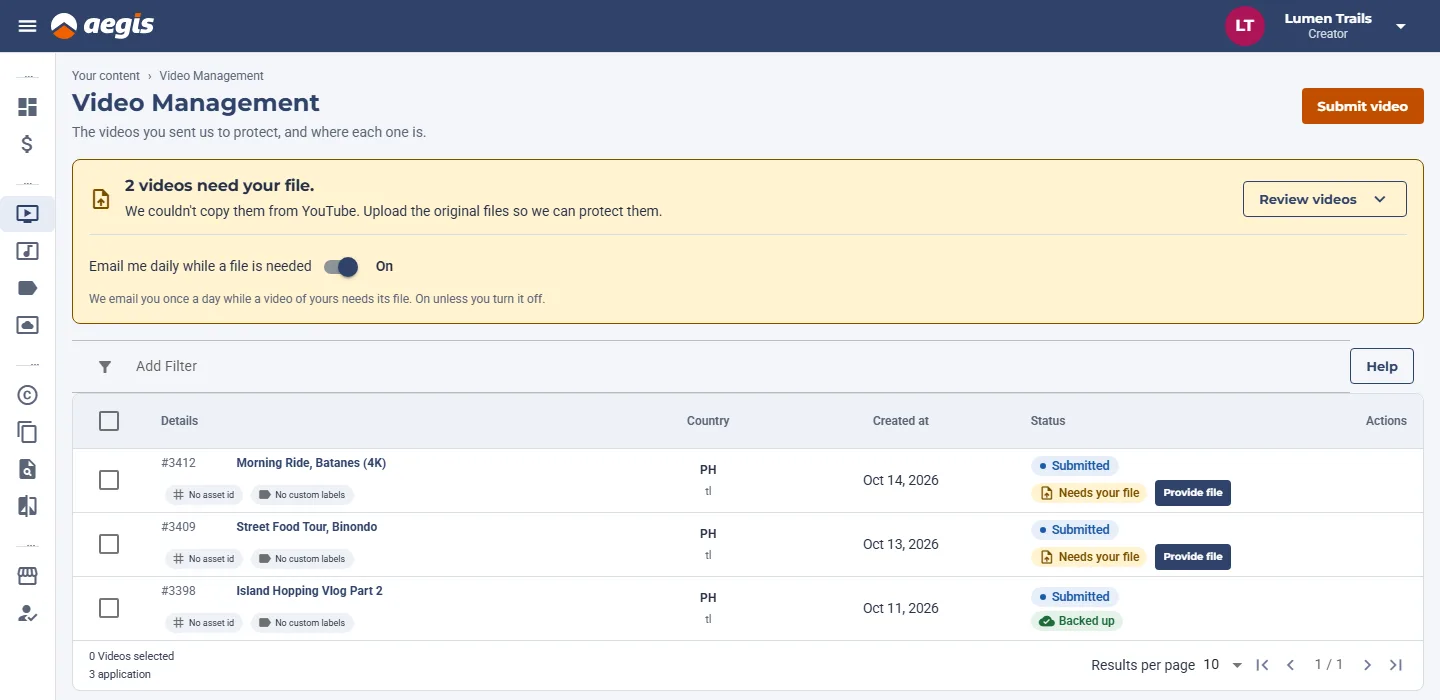Image resolution: width=1440 pixels, height=700 pixels.
Task: Open the copyright sidebar icon
Action: [27, 395]
